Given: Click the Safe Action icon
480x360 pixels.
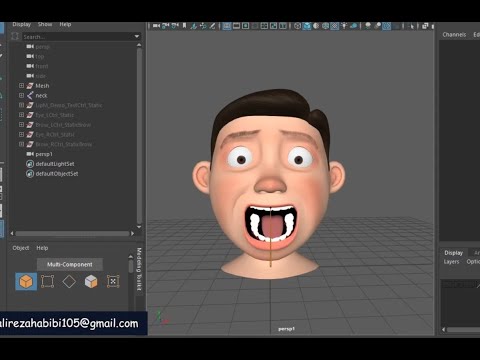Looking at the screenshot, I should click(x=273, y=26).
